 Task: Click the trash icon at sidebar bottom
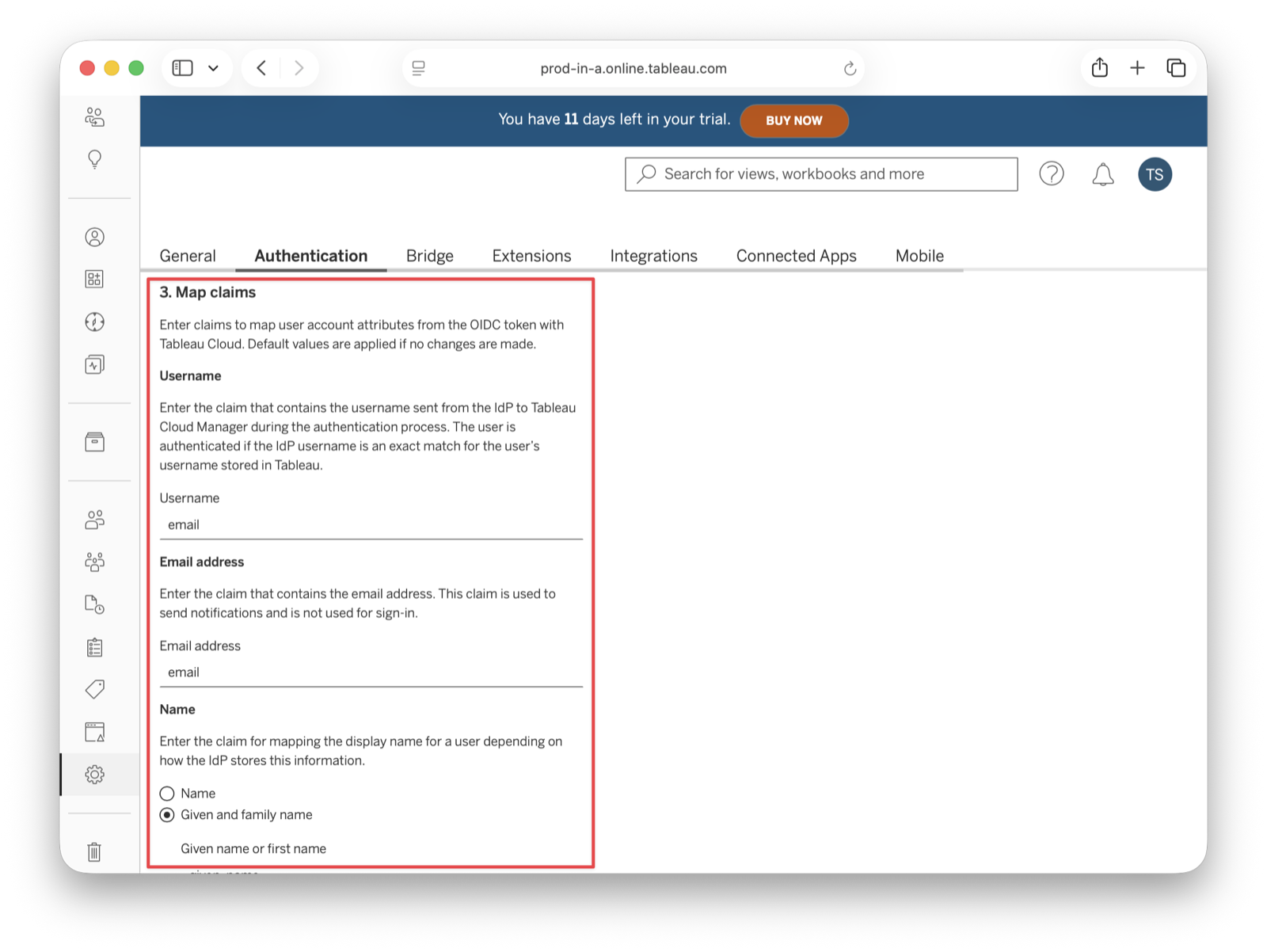95,852
